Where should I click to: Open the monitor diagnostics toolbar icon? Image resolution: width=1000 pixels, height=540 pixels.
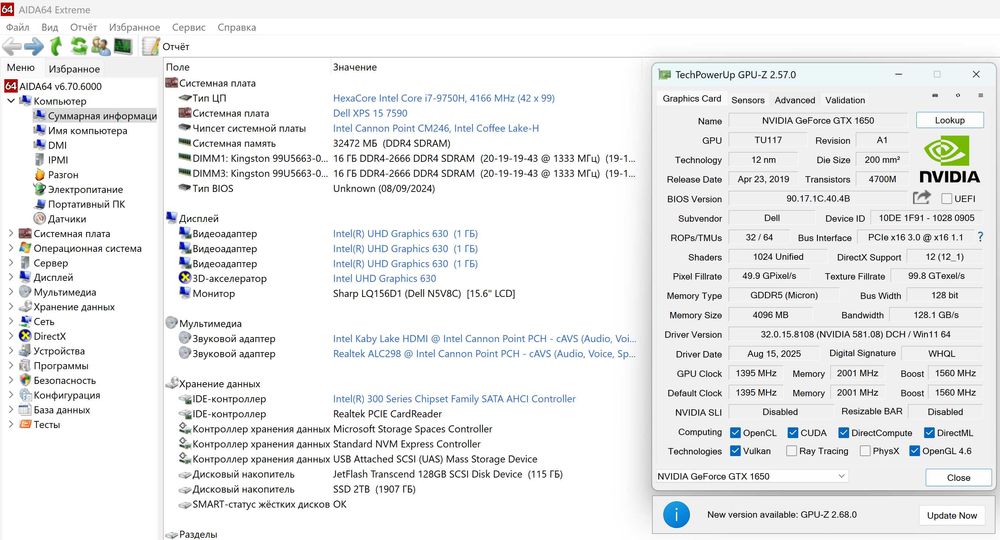click(x=123, y=46)
